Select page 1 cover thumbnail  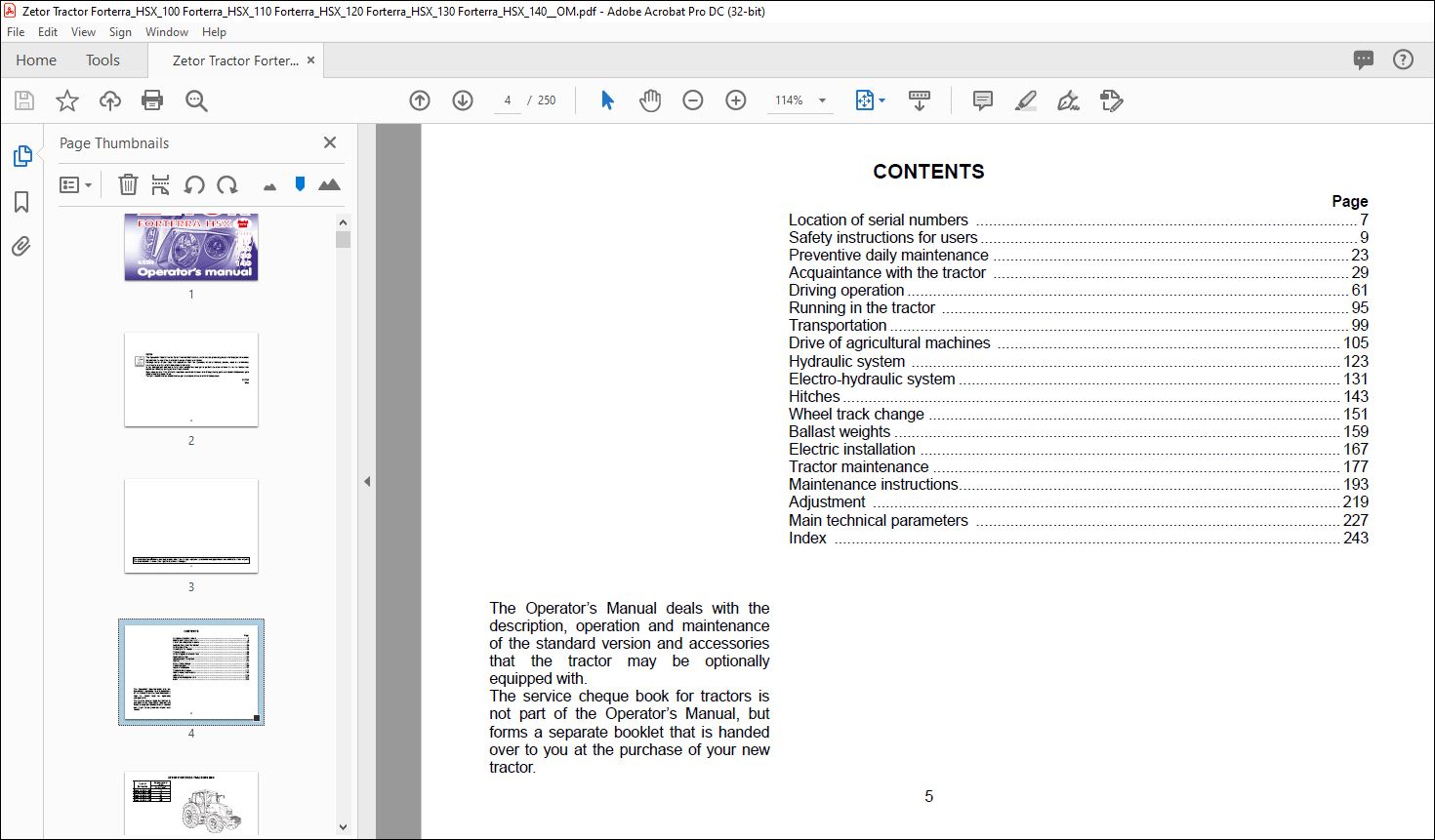pos(191,248)
